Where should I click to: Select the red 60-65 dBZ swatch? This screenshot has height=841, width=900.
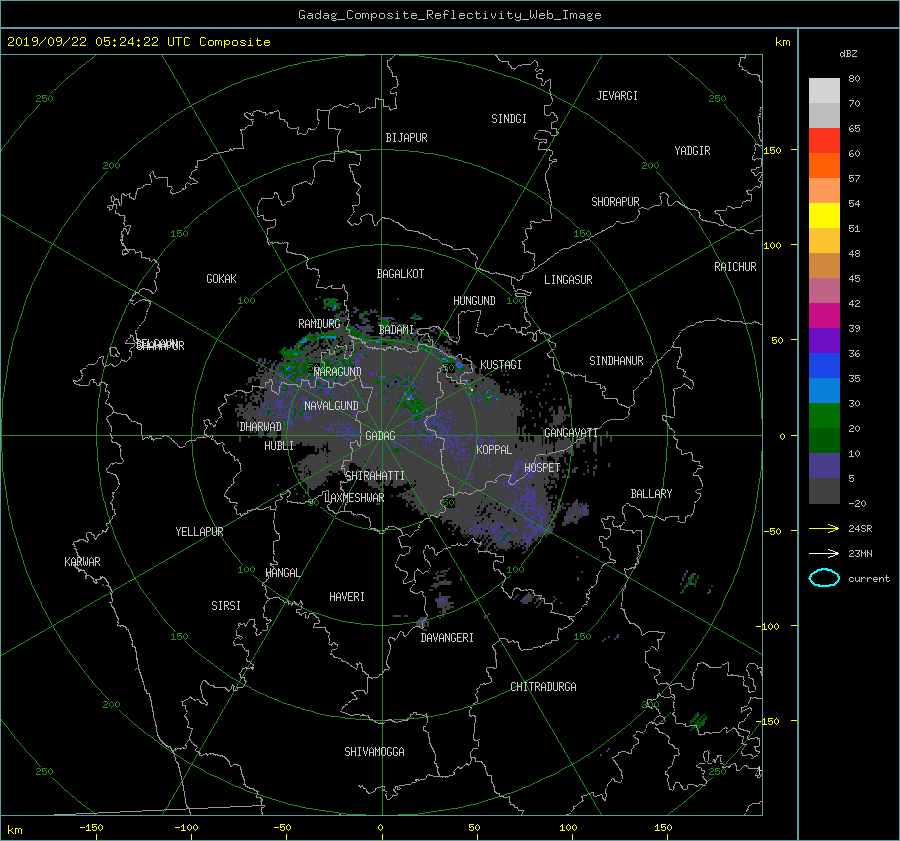(x=824, y=140)
